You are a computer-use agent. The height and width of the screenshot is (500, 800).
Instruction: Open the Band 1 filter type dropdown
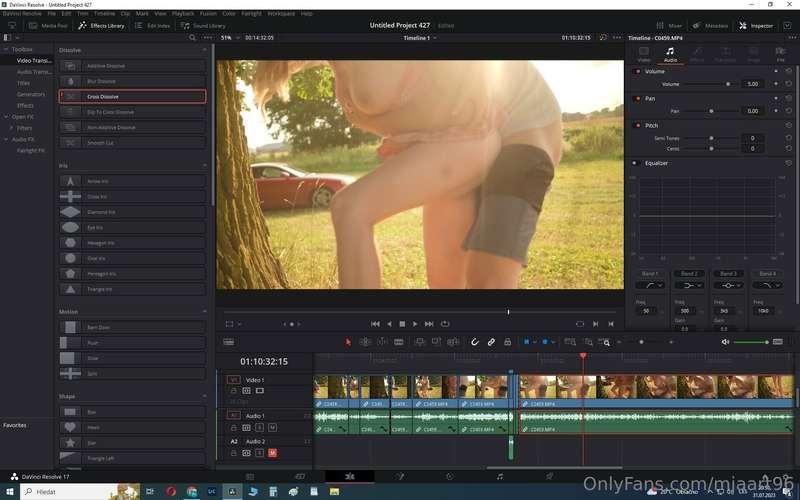[x=649, y=285]
